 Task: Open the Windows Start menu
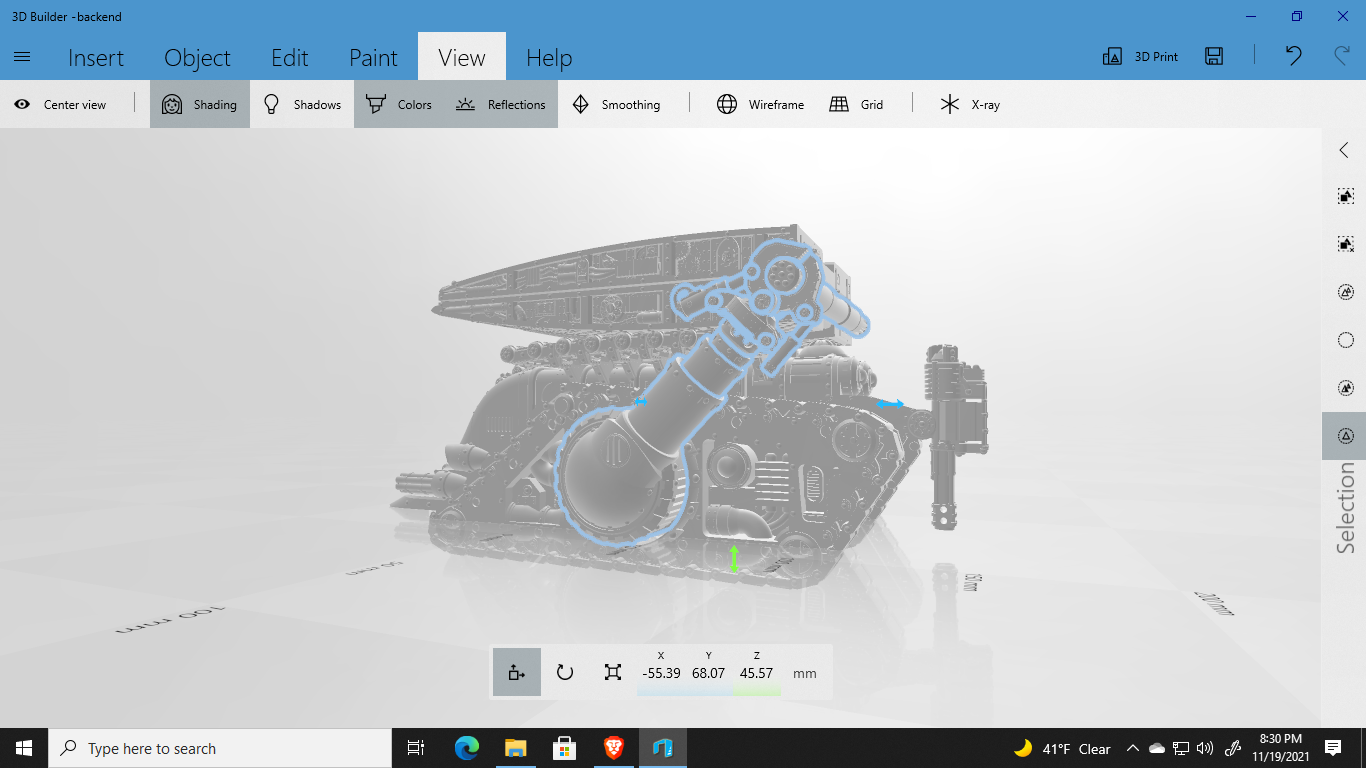click(x=24, y=748)
